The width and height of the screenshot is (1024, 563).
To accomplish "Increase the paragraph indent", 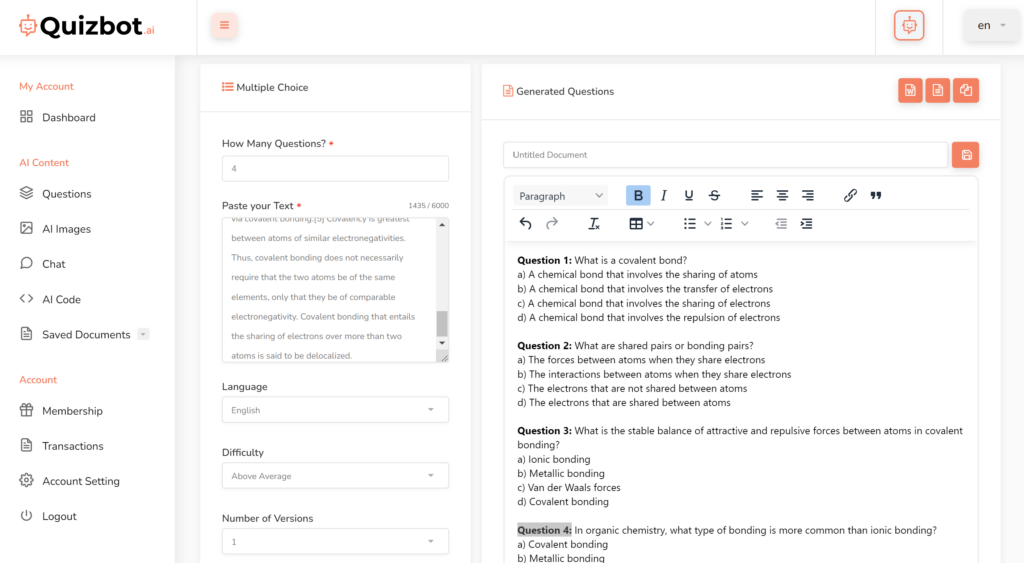I will [x=807, y=224].
